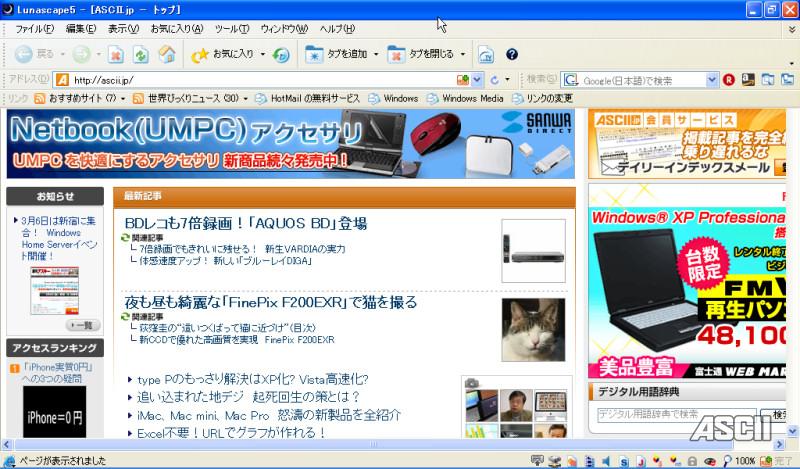The height and width of the screenshot is (469, 800).
Task: Open favorites via star icon button
Action: (x=199, y=55)
